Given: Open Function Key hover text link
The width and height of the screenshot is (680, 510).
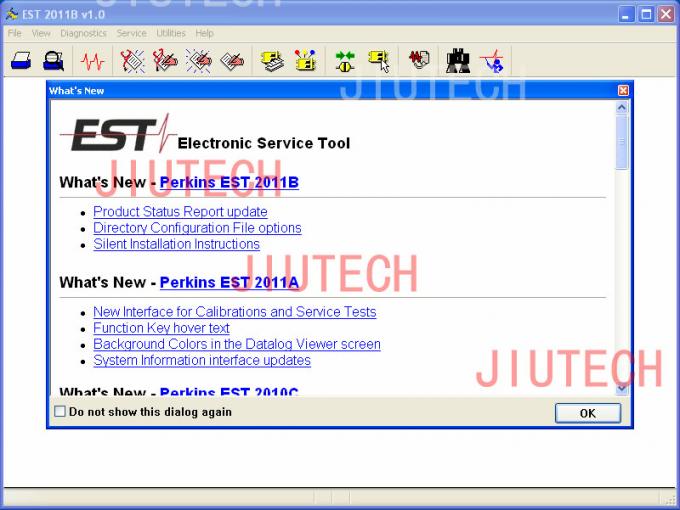Looking at the screenshot, I should pos(161,328).
